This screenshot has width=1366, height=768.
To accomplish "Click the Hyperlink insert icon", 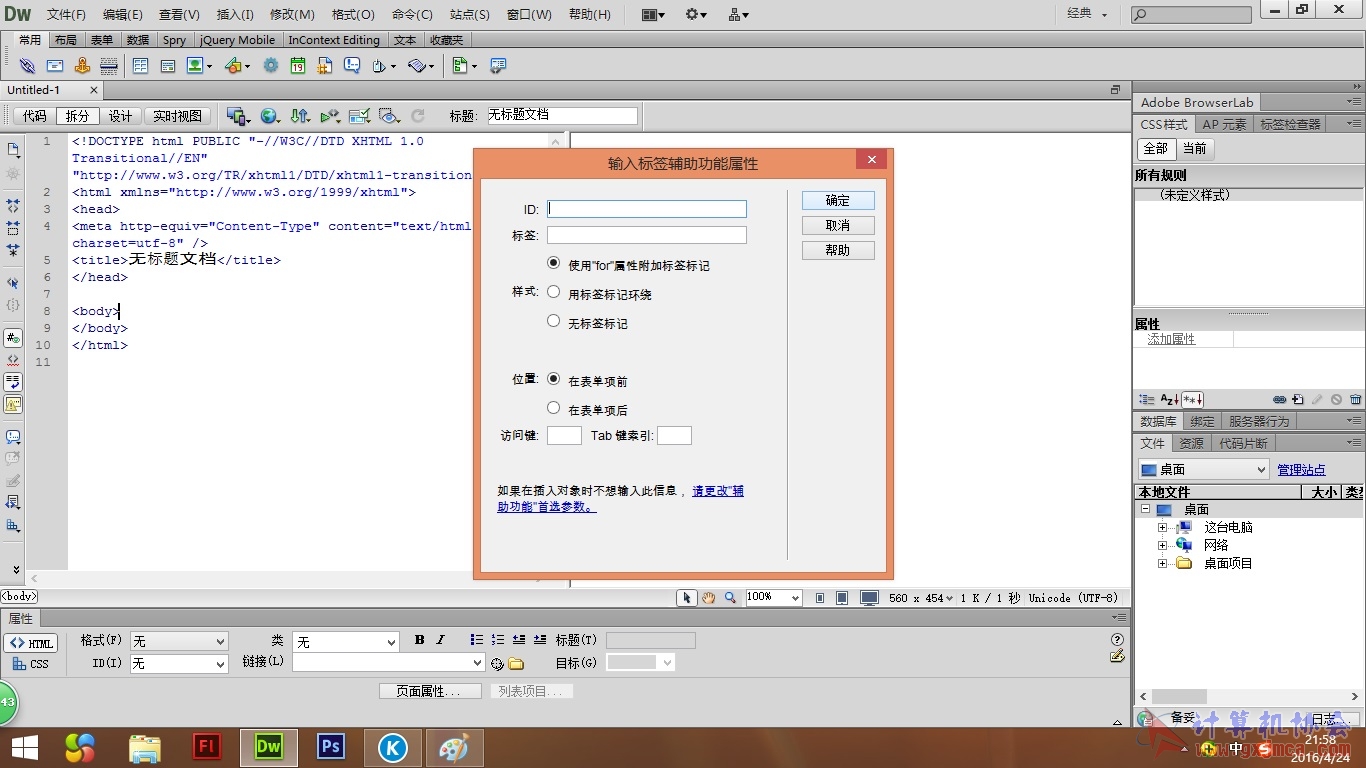I will click(27, 66).
